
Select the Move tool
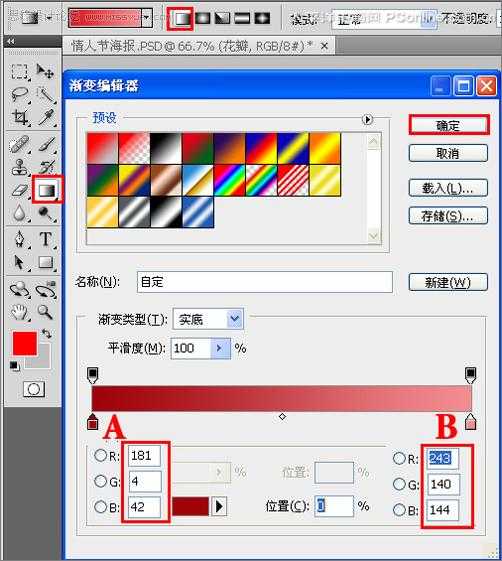point(45,71)
